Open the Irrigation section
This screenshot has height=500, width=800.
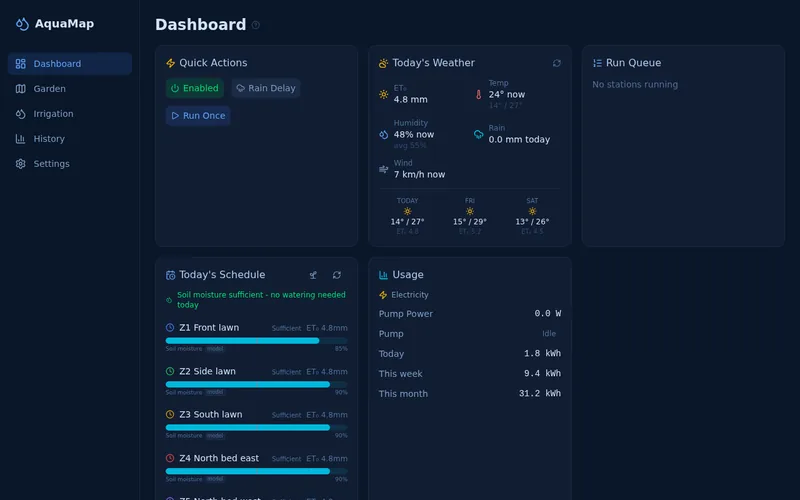70,114
